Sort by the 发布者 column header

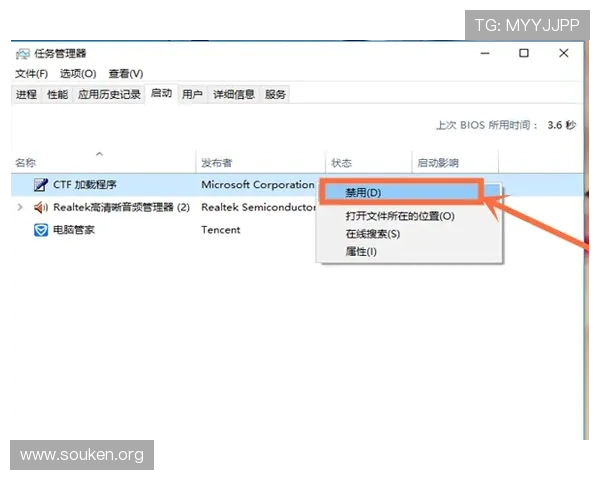(260, 162)
